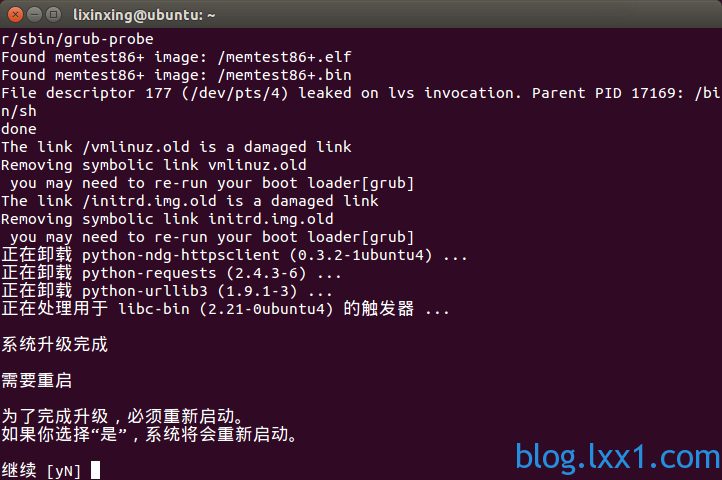Click the 'libc-bin (2.21-0ubuntu4)' trigger line
This screenshot has height=480, width=722.
pyautogui.click(x=225, y=309)
